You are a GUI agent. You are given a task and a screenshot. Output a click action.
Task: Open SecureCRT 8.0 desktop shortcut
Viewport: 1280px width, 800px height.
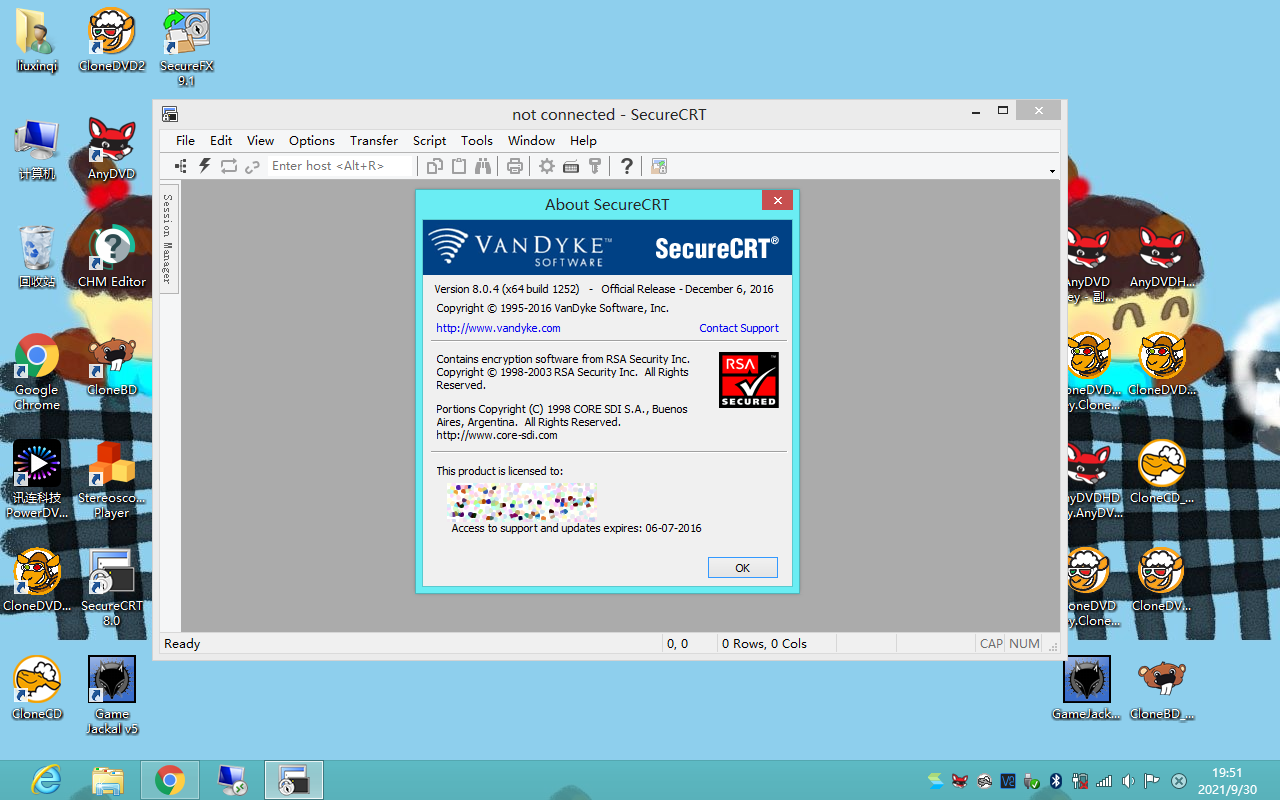tap(112, 588)
